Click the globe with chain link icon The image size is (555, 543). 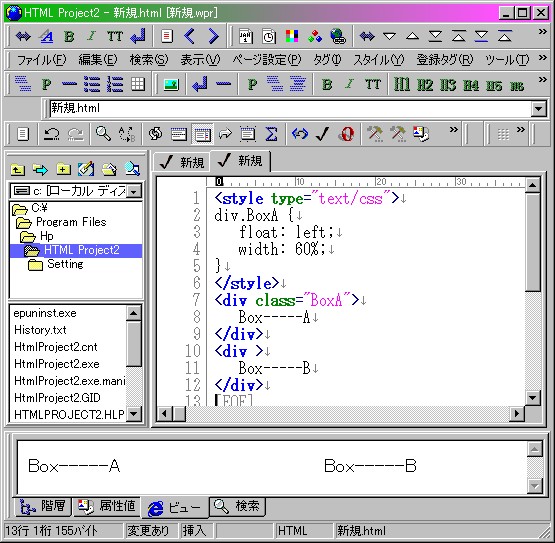click(x=338, y=36)
